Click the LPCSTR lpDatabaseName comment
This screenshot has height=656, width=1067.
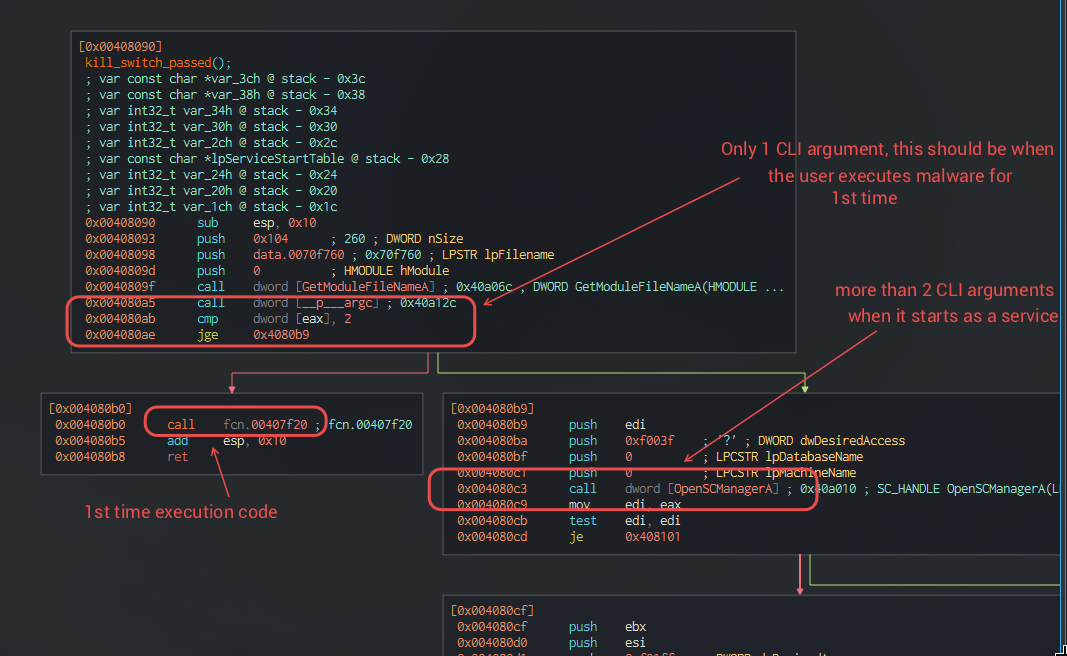tap(789, 457)
